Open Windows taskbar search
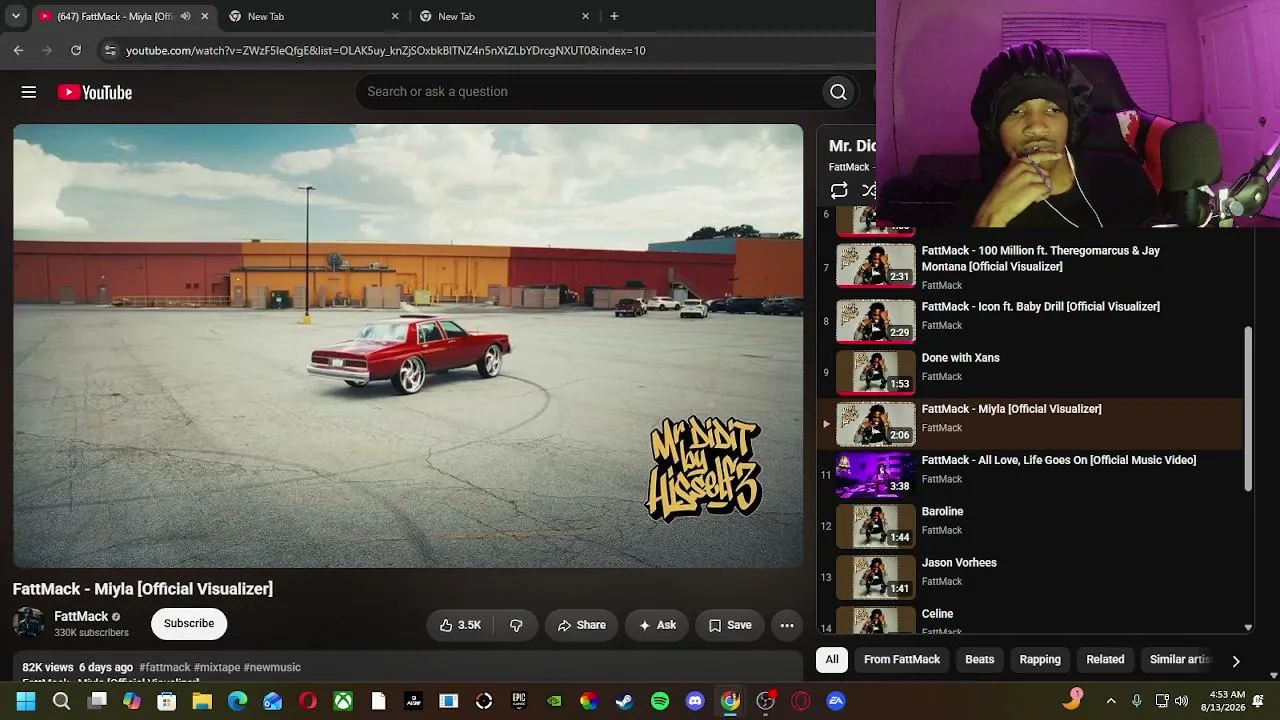Viewport: 1280px width, 720px height. pyautogui.click(x=61, y=701)
